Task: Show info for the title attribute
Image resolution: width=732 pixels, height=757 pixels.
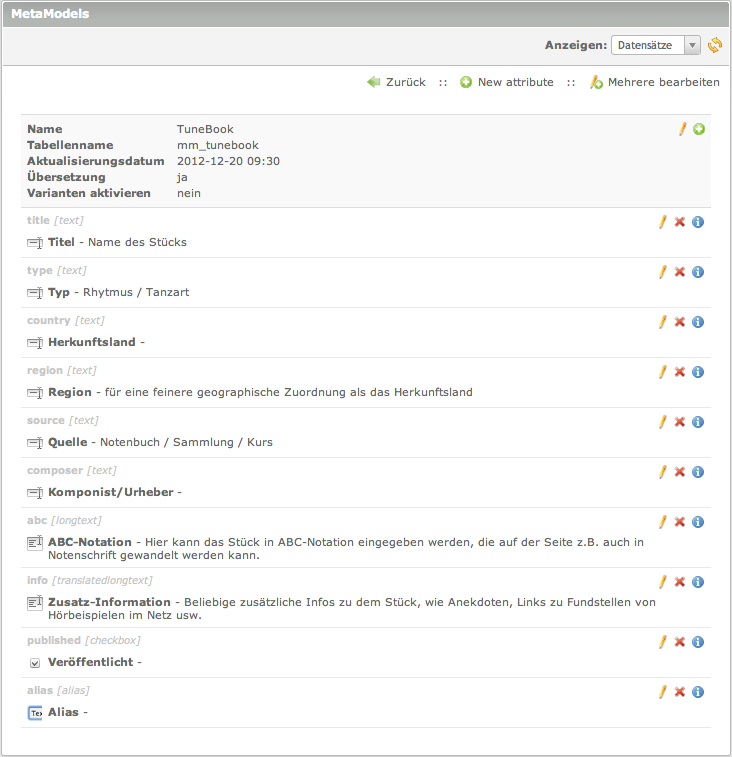Action: pos(698,222)
